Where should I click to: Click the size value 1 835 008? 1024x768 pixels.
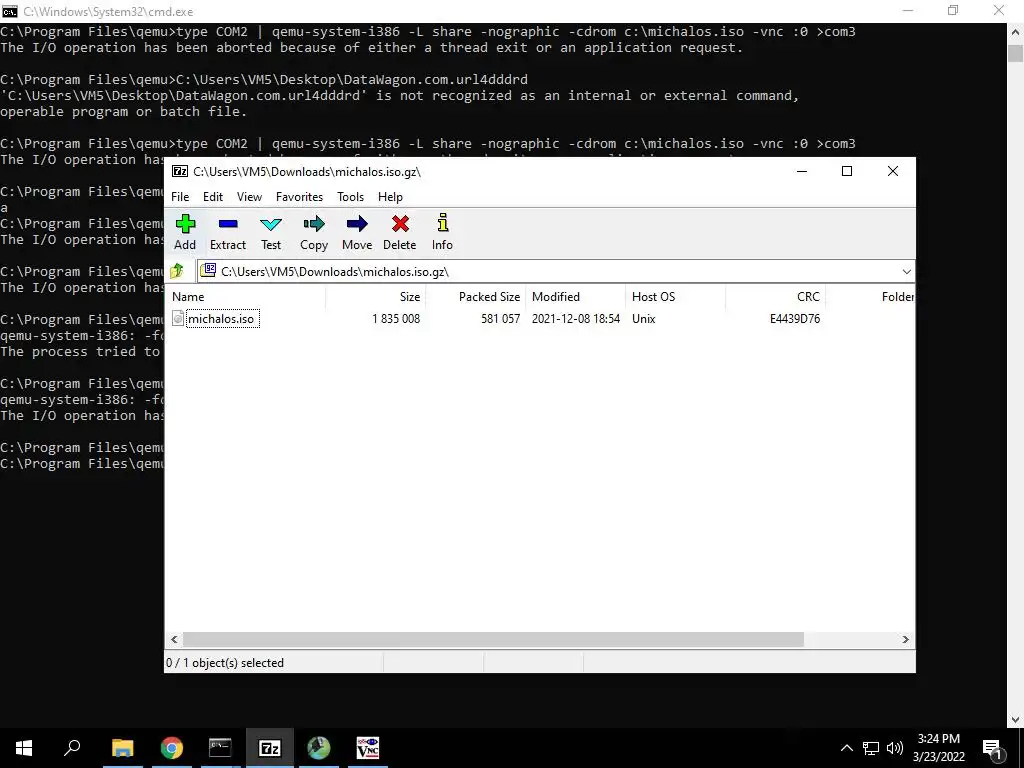[396, 319]
